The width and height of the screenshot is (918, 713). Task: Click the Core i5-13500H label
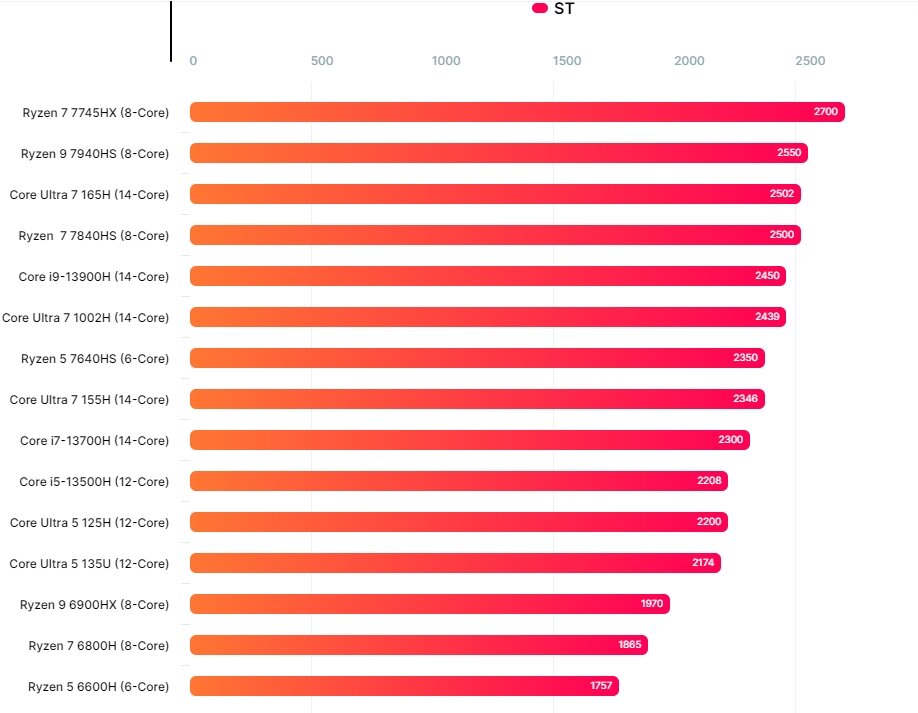pos(94,482)
